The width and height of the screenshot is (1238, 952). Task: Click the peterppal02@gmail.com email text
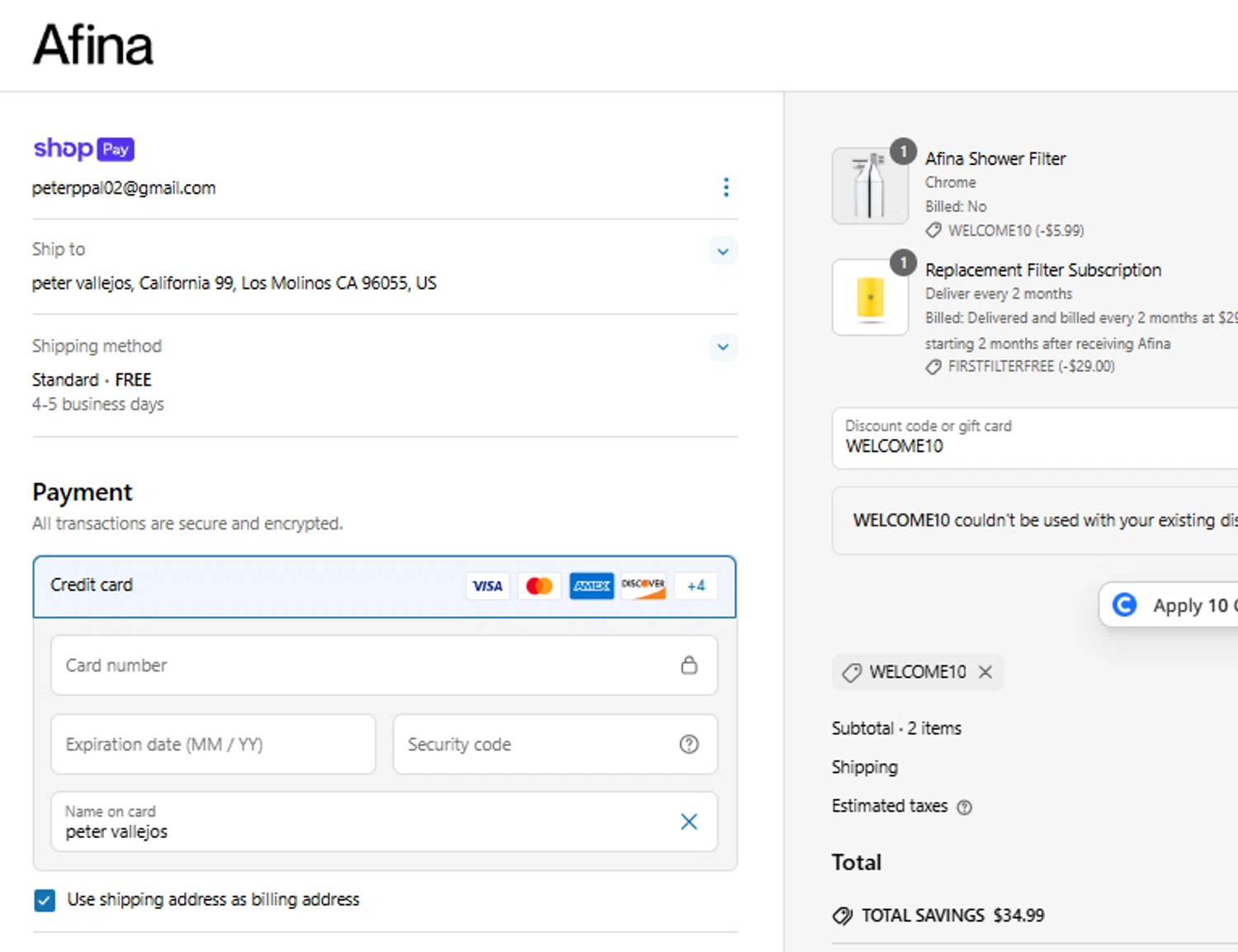click(x=124, y=188)
